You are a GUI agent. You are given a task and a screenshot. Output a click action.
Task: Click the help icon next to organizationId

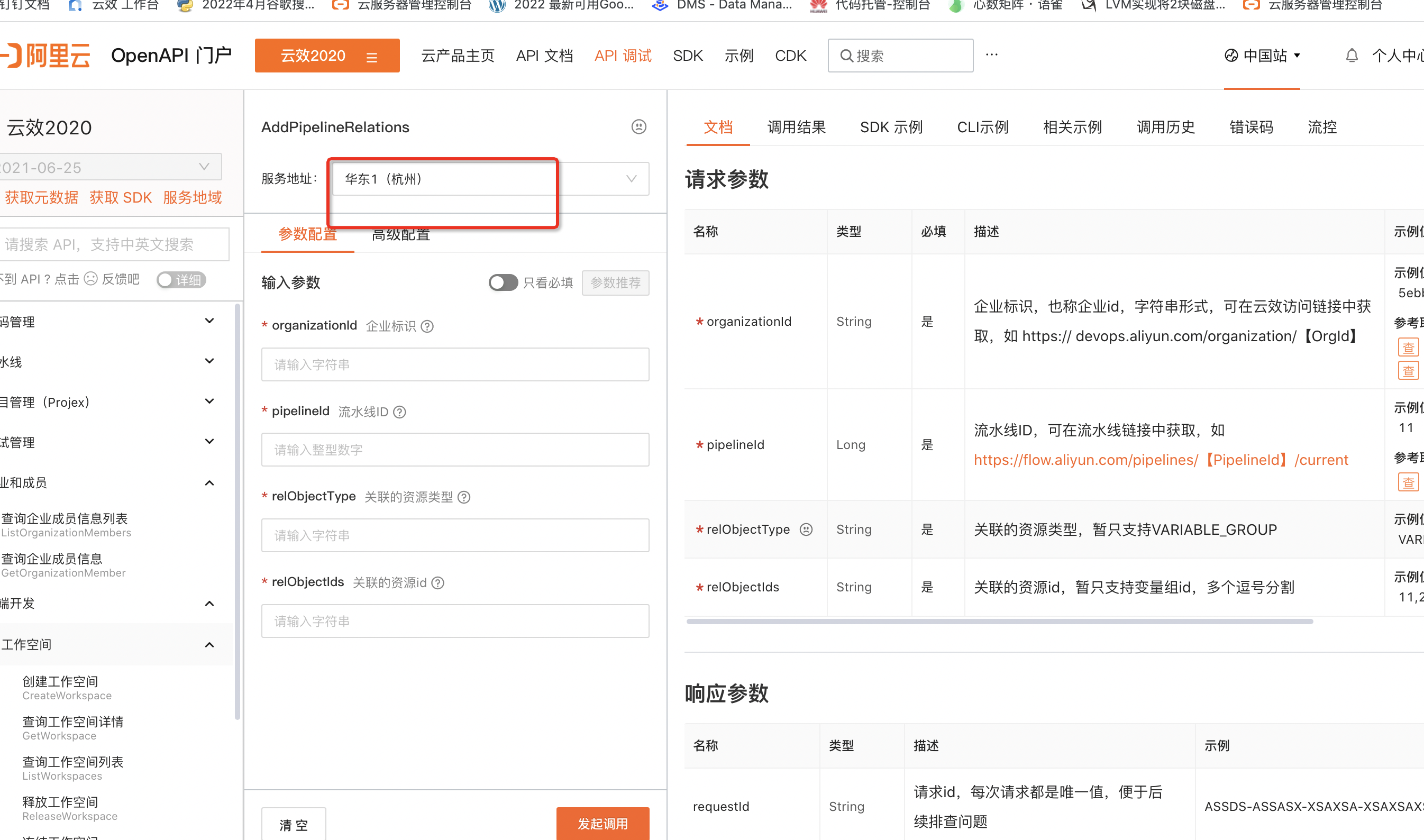point(428,326)
